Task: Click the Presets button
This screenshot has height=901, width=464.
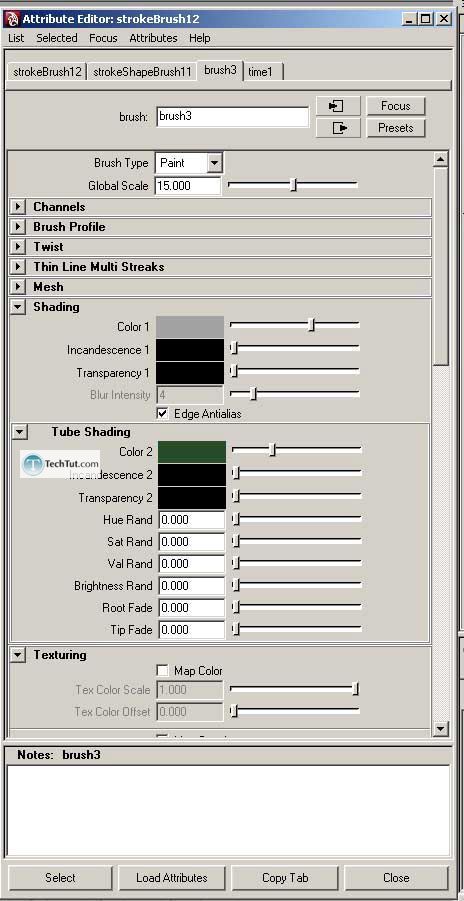Action: (396, 128)
